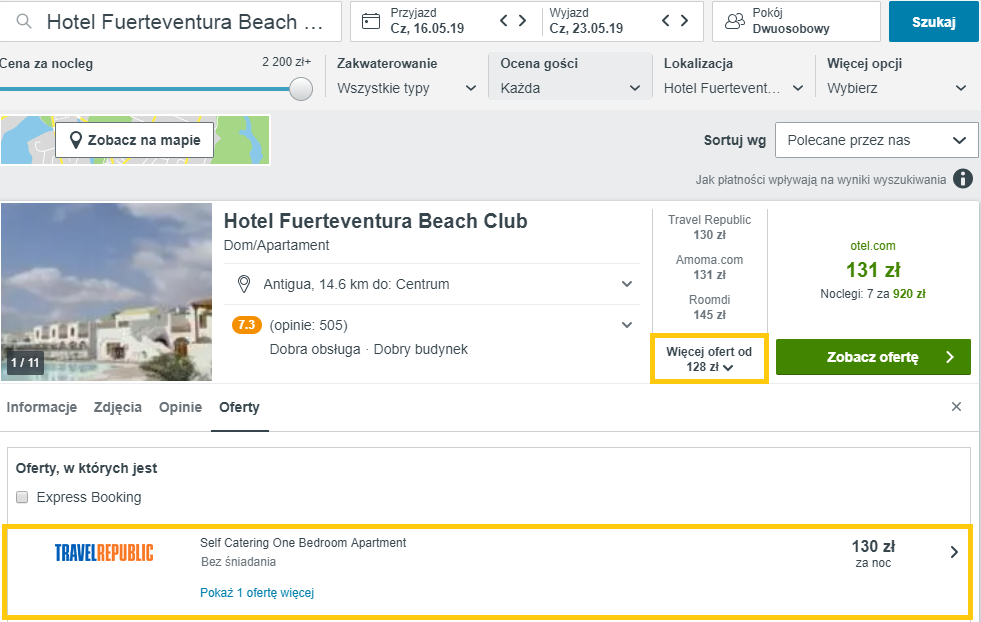
Task: Open Pokój Dwuosobowy room selector
Action: click(x=796, y=21)
